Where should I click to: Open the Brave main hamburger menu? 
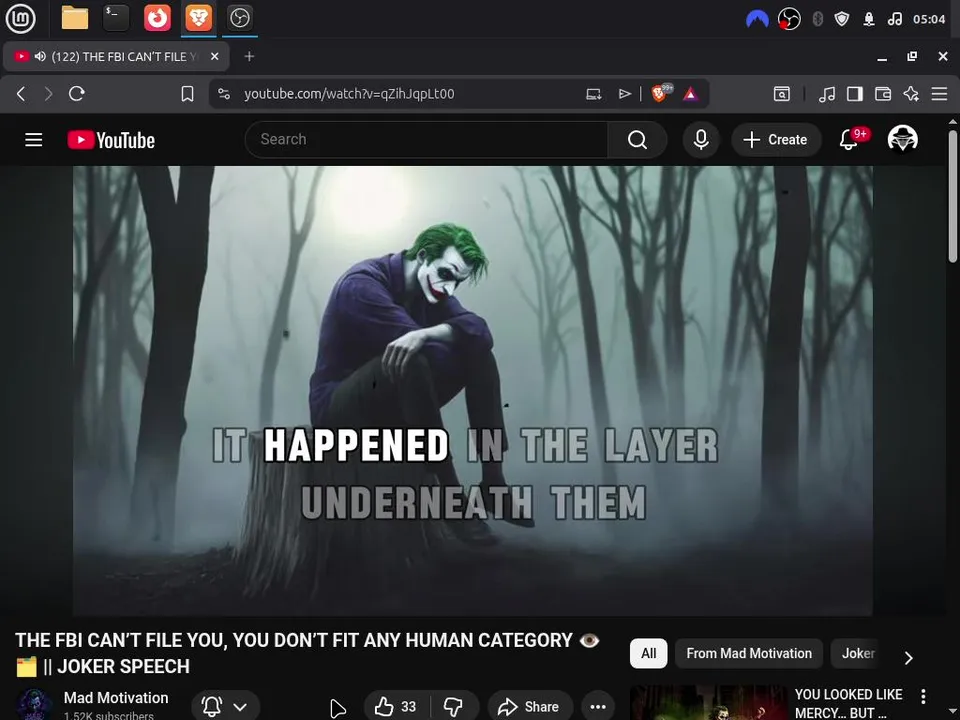pos(939,94)
